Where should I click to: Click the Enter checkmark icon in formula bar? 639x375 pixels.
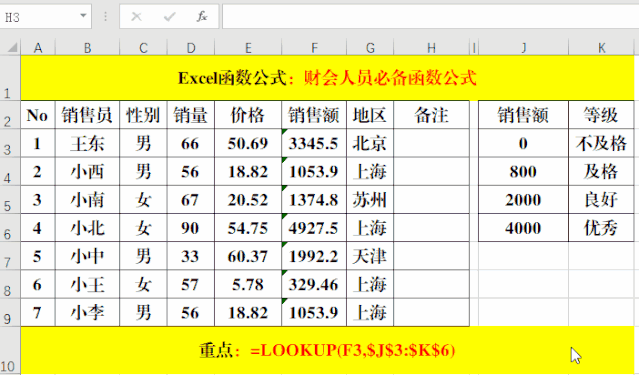coord(169,16)
